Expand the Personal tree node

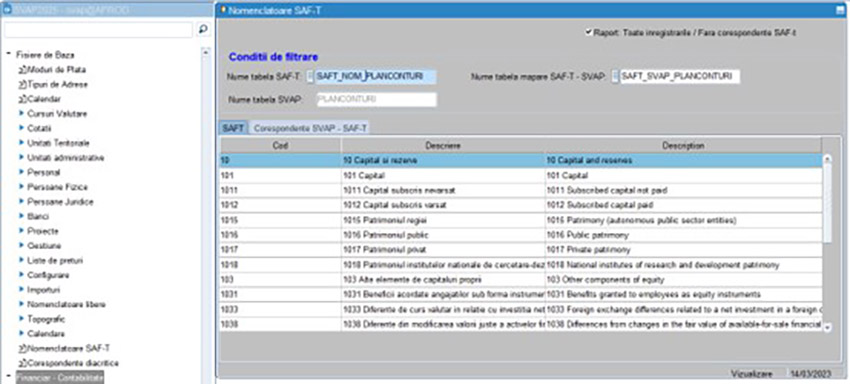point(22,172)
